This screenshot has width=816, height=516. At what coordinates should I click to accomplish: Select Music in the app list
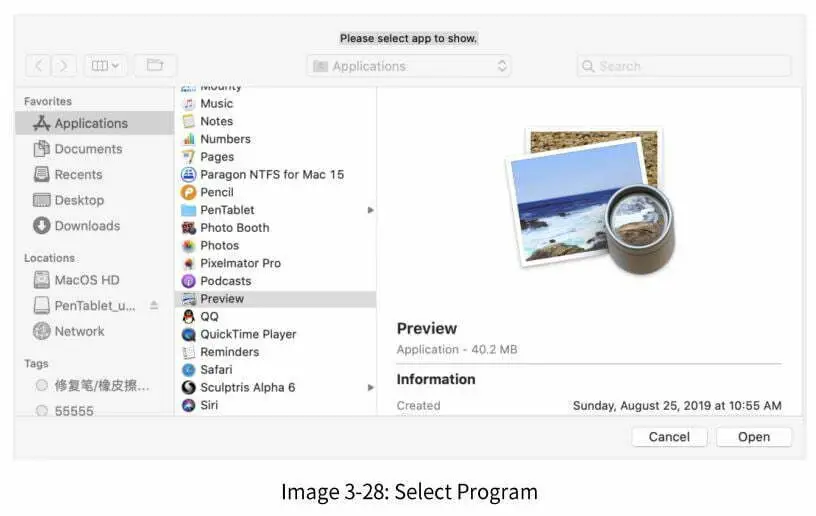(216, 104)
